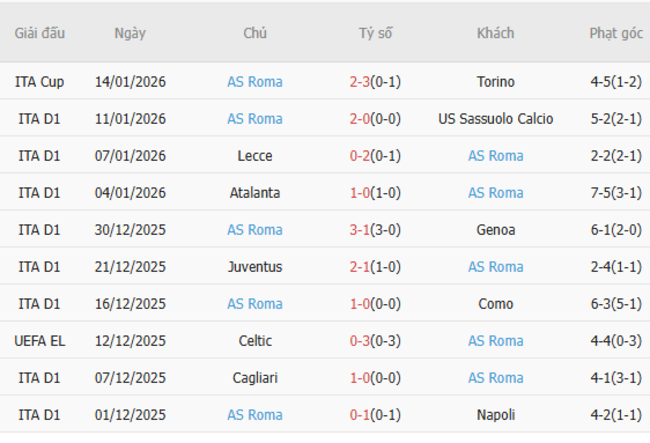Viewport: 650px width, 443px height.
Task: Click the 2-3 score against Torino
Action: 361,82
